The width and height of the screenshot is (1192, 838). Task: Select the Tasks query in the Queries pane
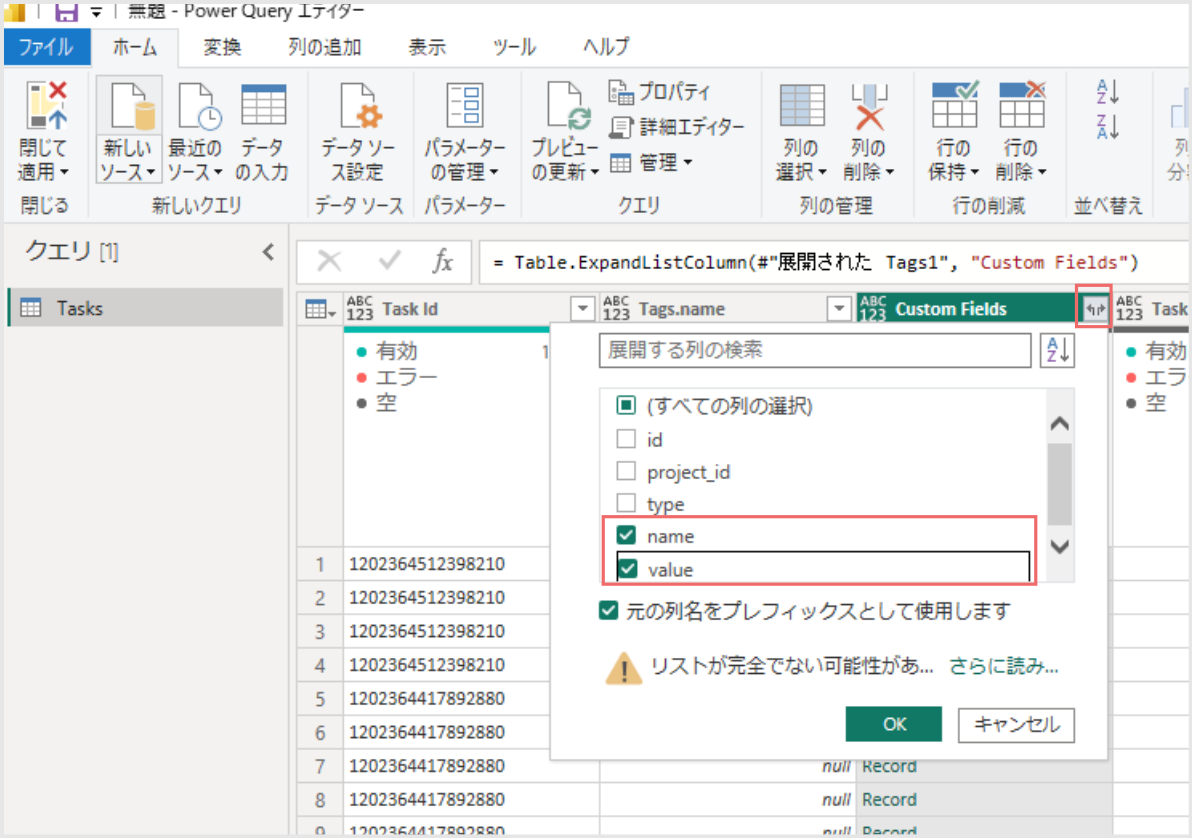pyautogui.click(x=145, y=308)
